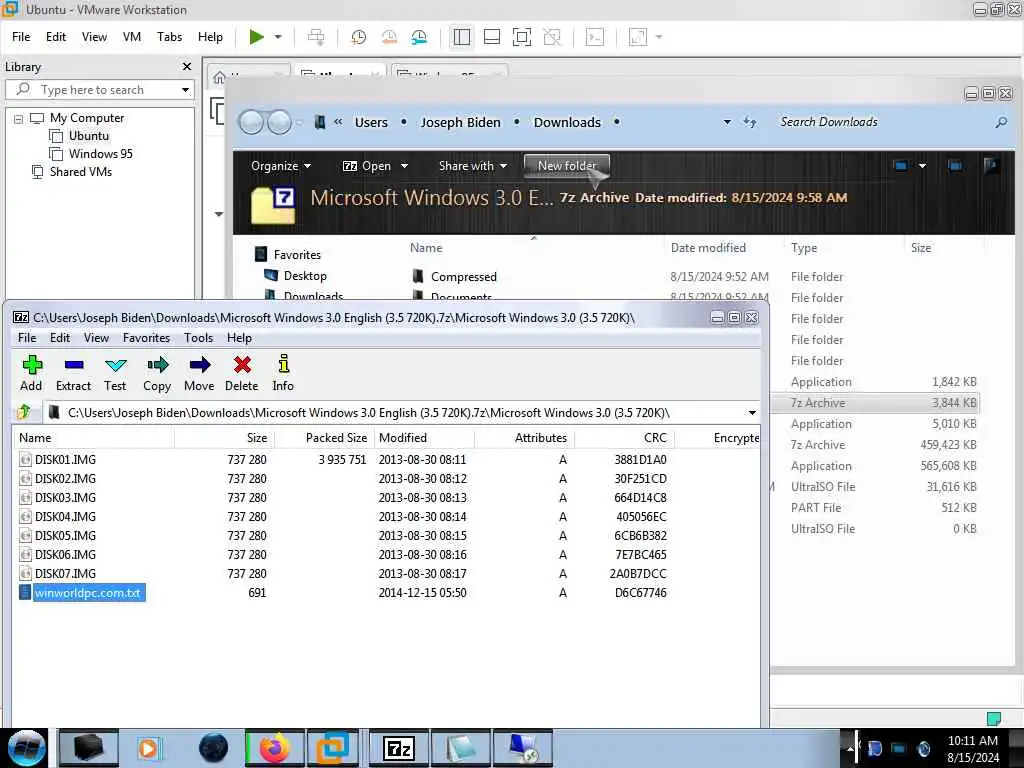The width and height of the screenshot is (1024, 768).
Task: Open the arrow beside the Explorer Open button
Action: pos(404,166)
